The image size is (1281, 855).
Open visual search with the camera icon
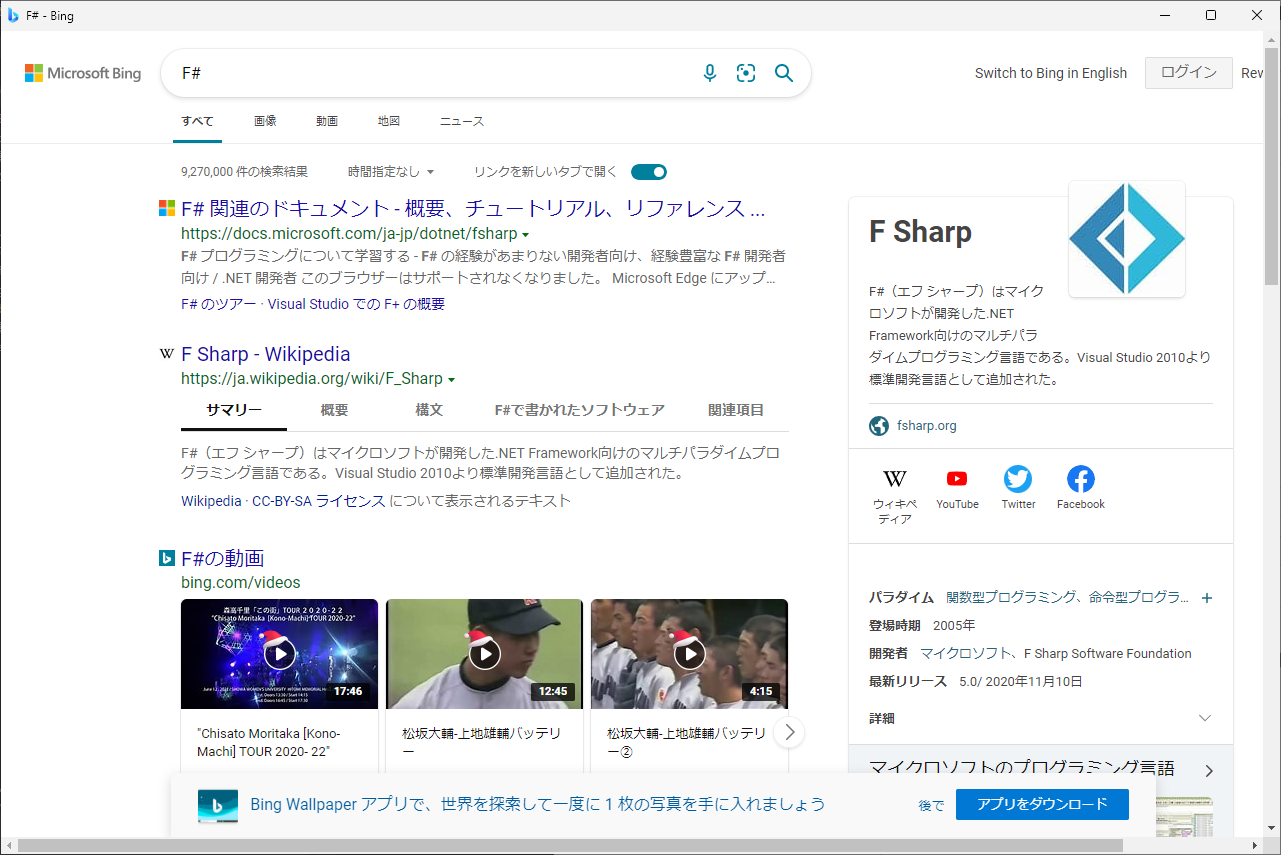click(x=746, y=72)
